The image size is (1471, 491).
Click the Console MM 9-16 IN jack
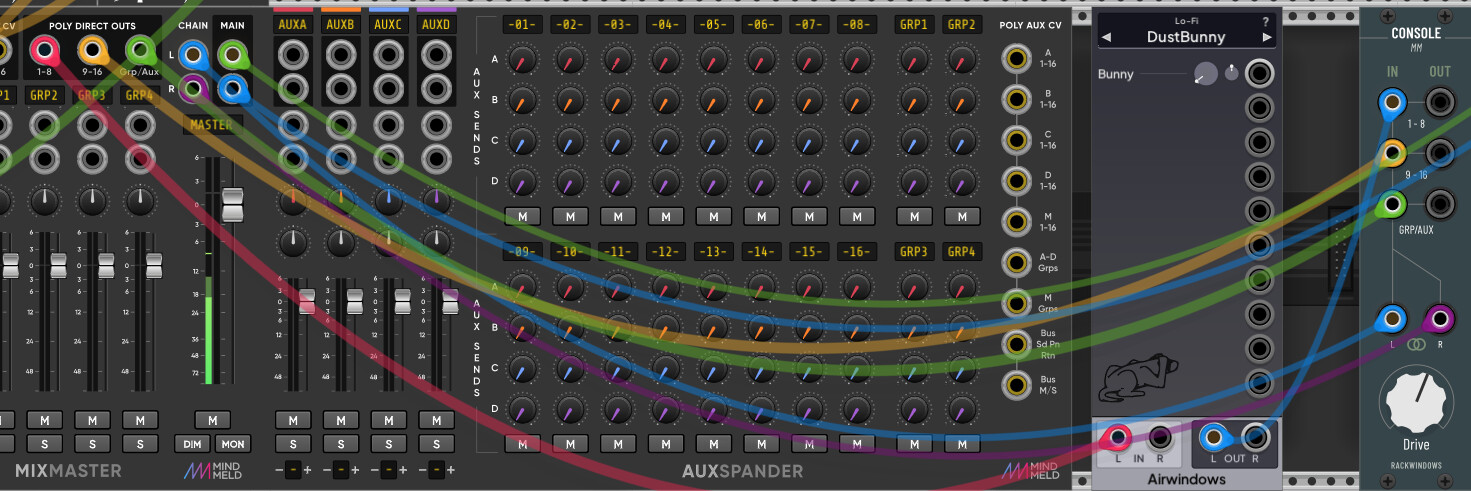click(x=1391, y=154)
